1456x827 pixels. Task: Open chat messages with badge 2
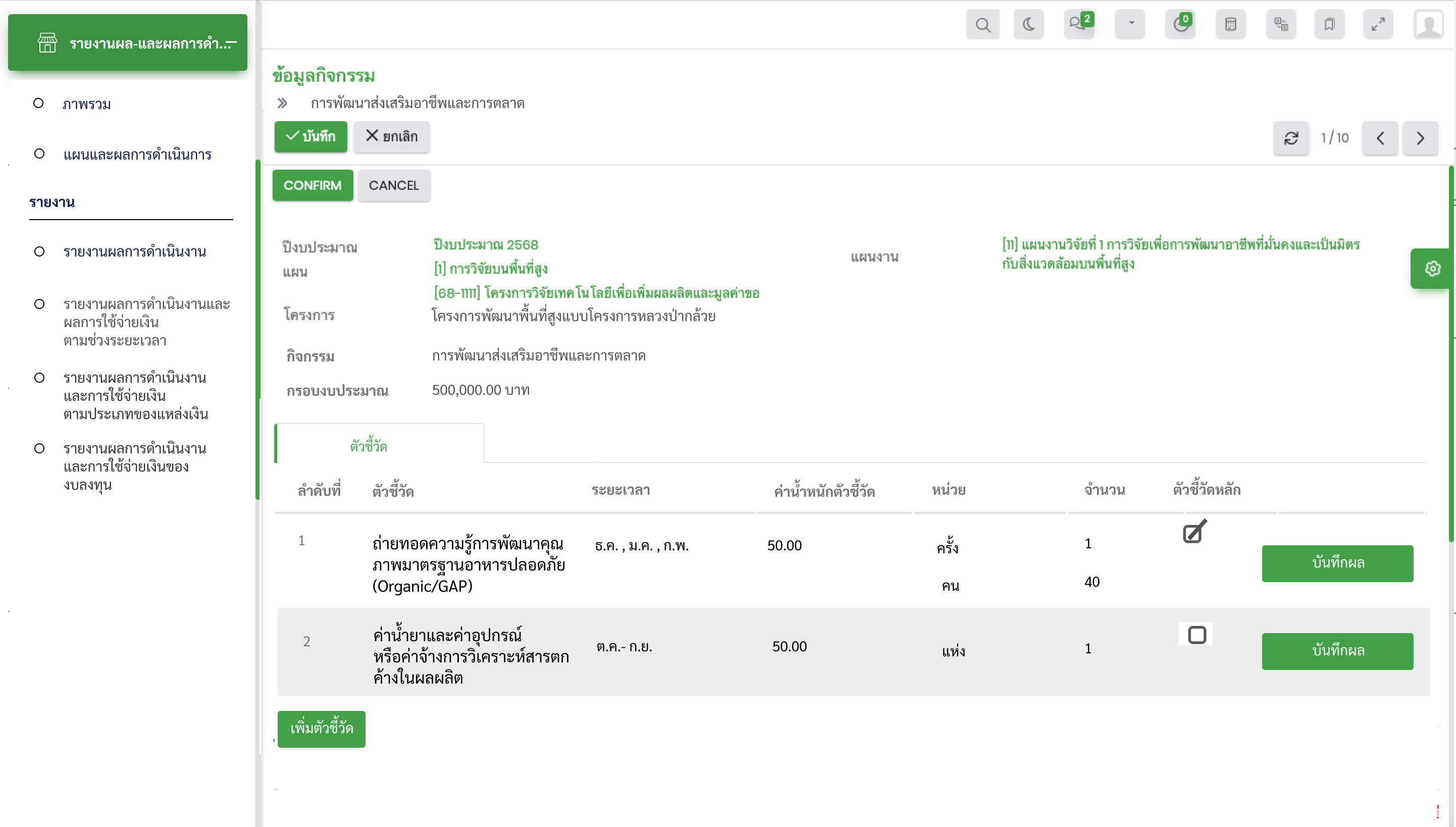point(1078,24)
